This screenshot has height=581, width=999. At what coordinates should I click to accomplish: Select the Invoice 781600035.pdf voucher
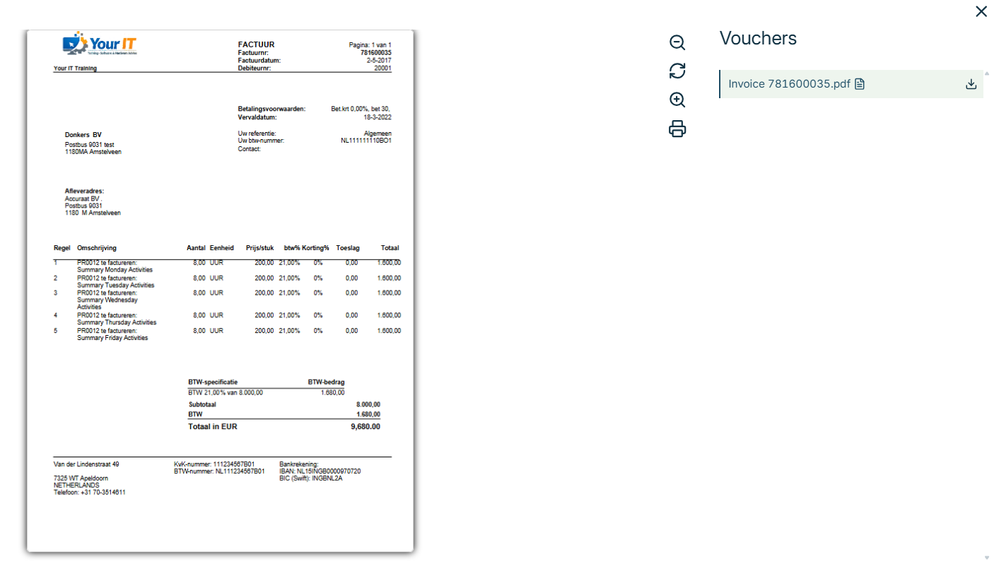pyautogui.click(x=851, y=84)
